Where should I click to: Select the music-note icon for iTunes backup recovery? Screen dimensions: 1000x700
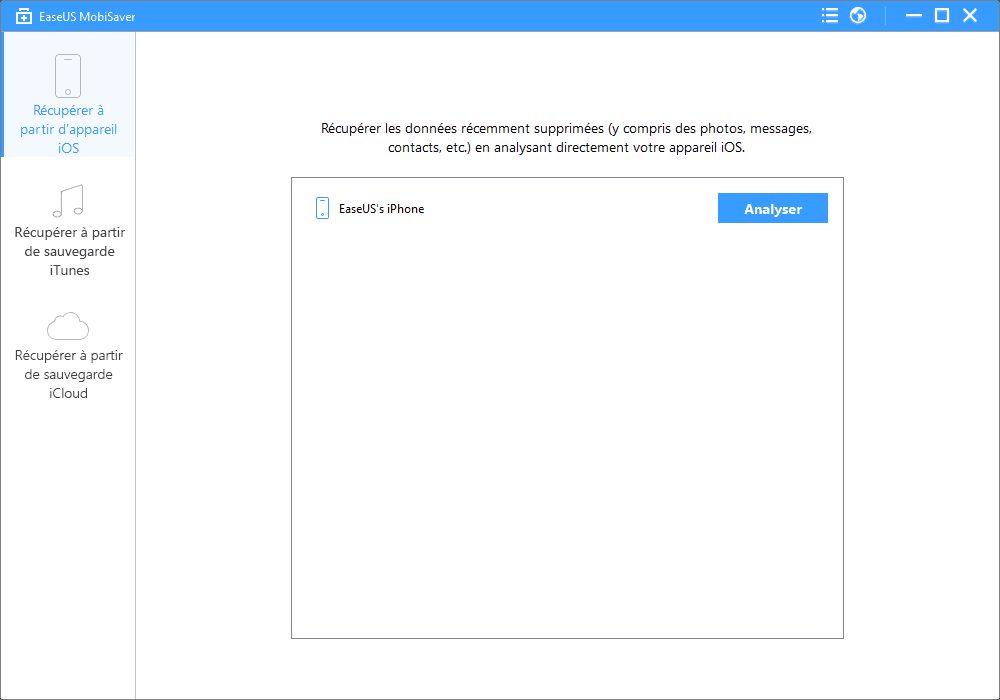coord(66,200)
